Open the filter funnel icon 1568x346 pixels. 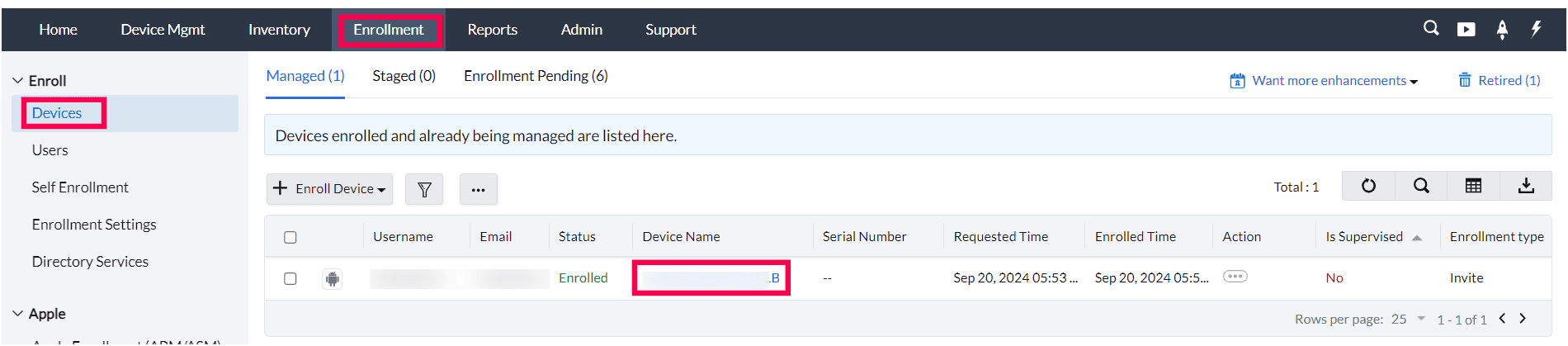[x=424, y=189]
